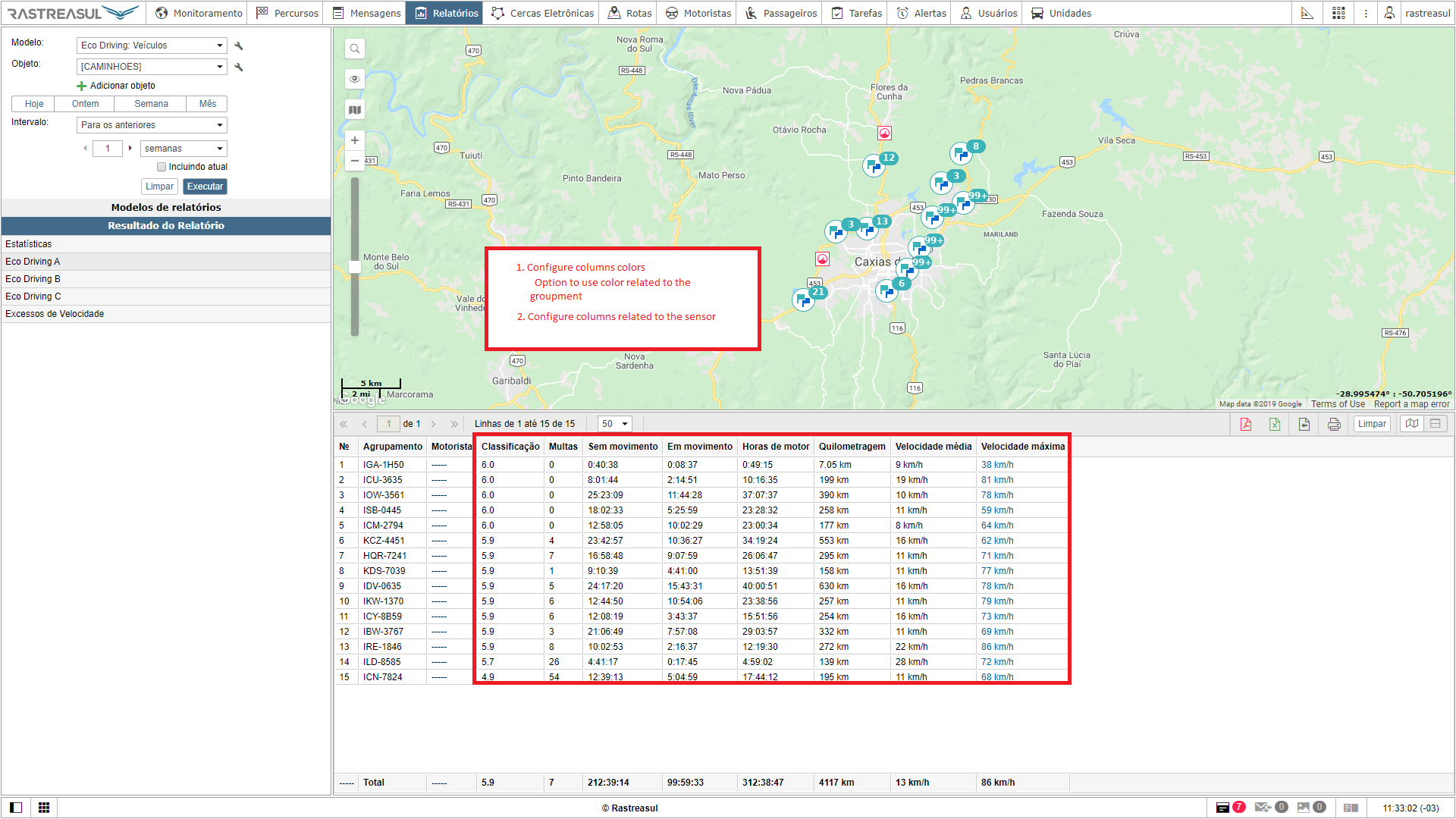Open the Cercas Eletrônicas tab
Image resolution: width=1456 pixels, height=819 pixels.
coord(543,13)
